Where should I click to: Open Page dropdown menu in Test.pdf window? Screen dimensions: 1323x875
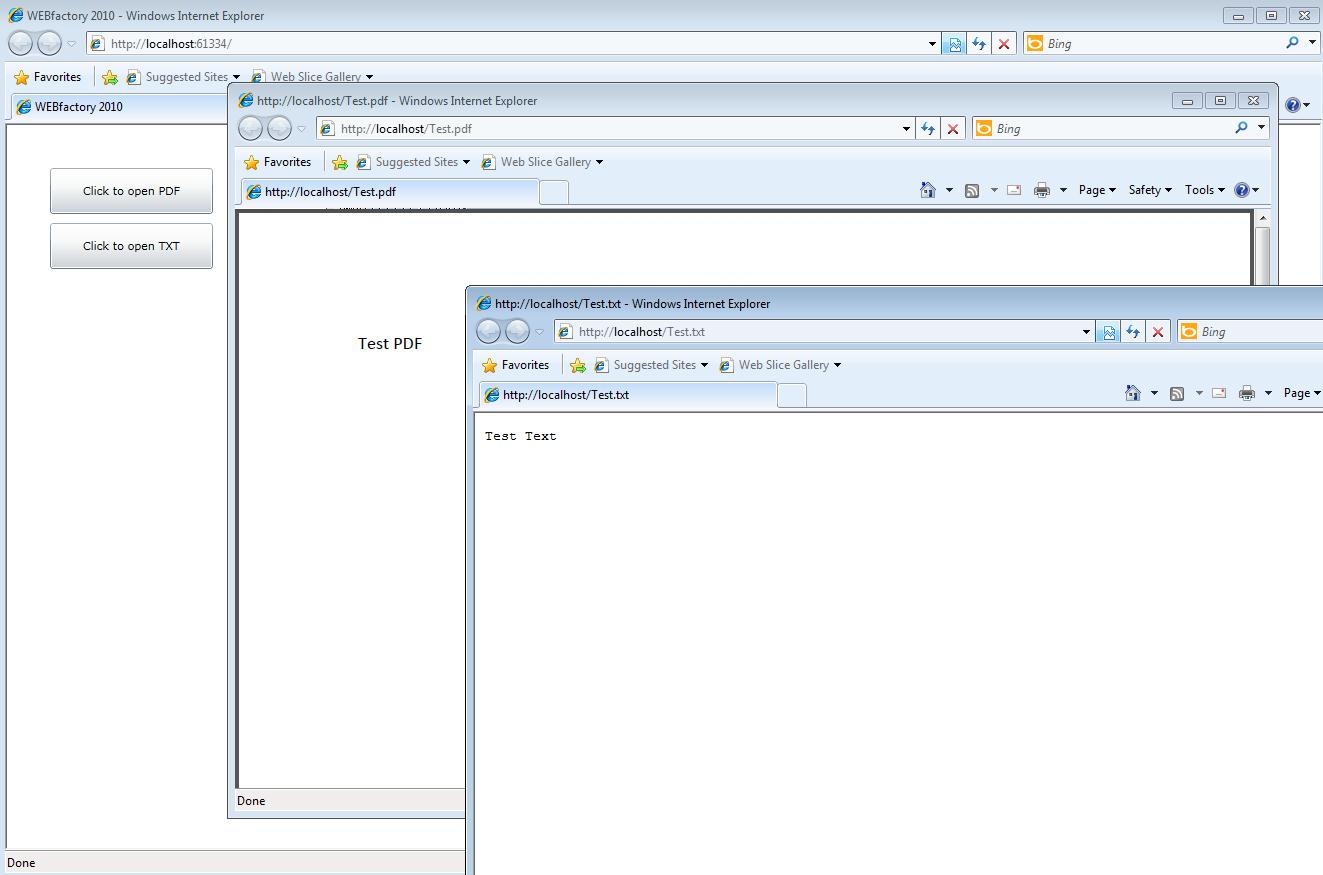[1096, 190]
